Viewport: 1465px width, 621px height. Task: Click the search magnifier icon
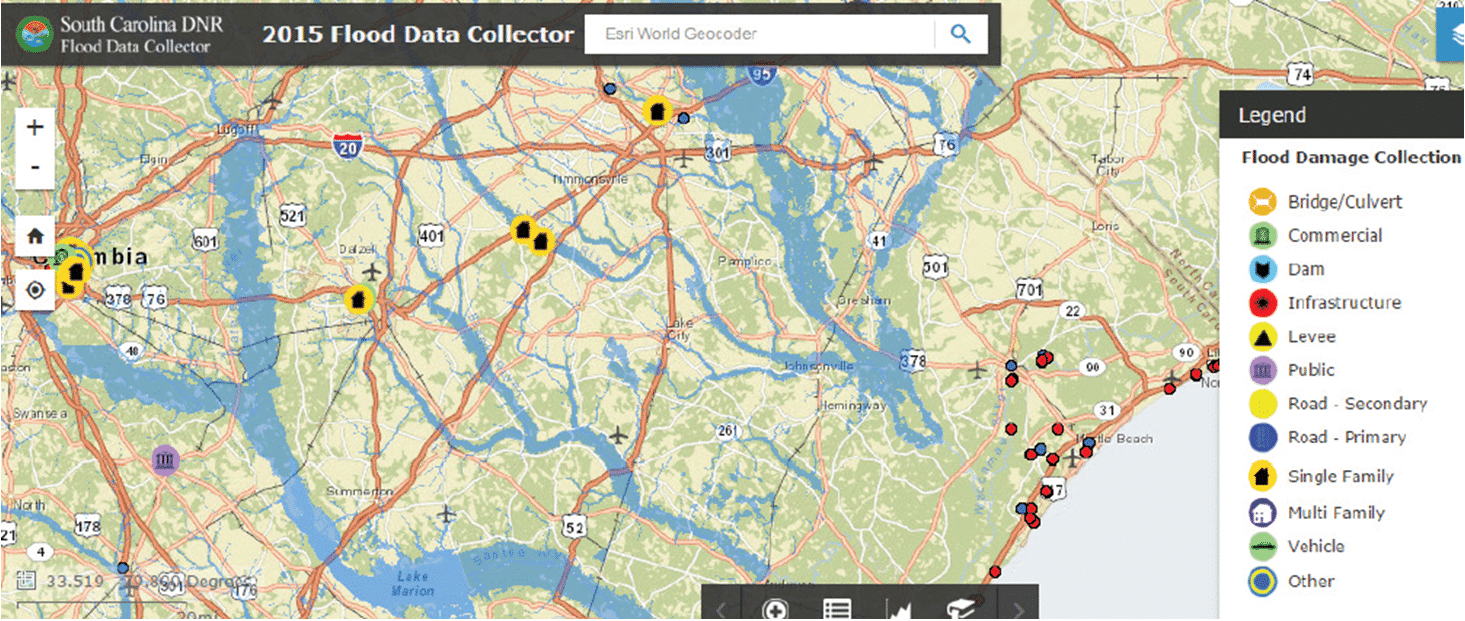pyautogui.click(x=960, y=33)
